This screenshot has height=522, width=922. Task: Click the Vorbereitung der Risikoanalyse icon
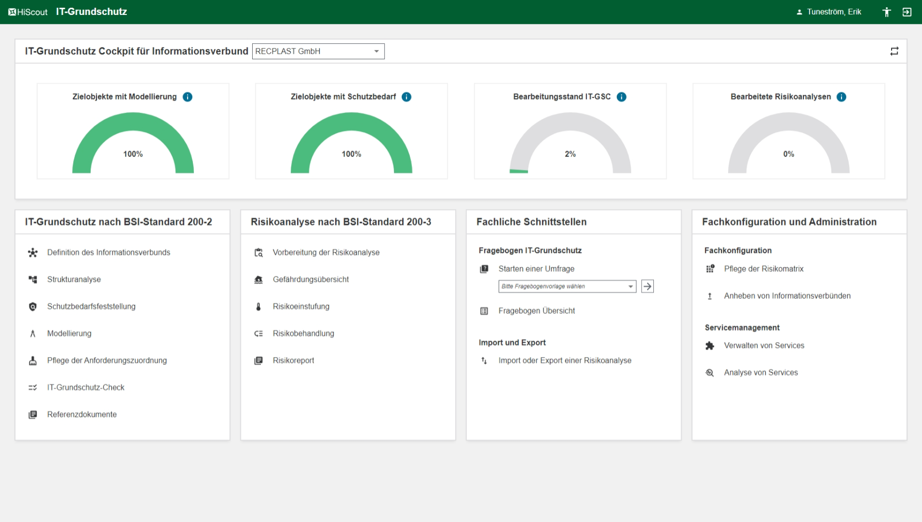point(259,253)
